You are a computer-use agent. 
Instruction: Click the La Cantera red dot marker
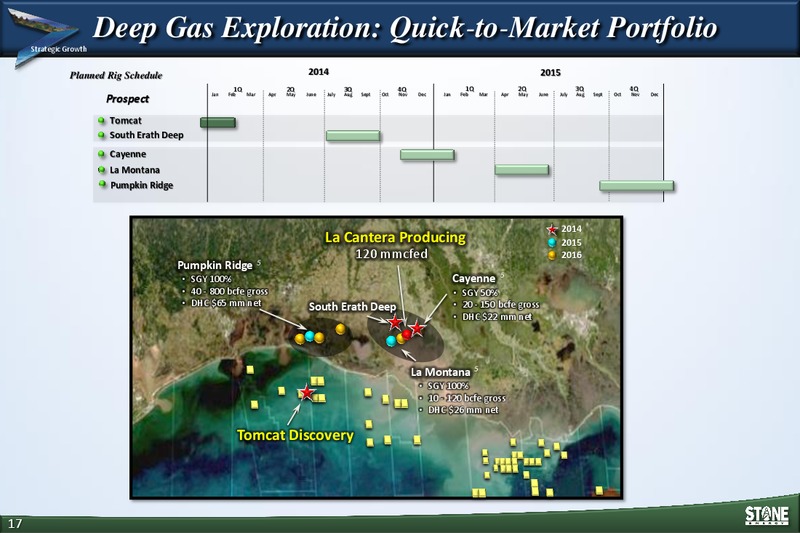(x=407, y=334)
